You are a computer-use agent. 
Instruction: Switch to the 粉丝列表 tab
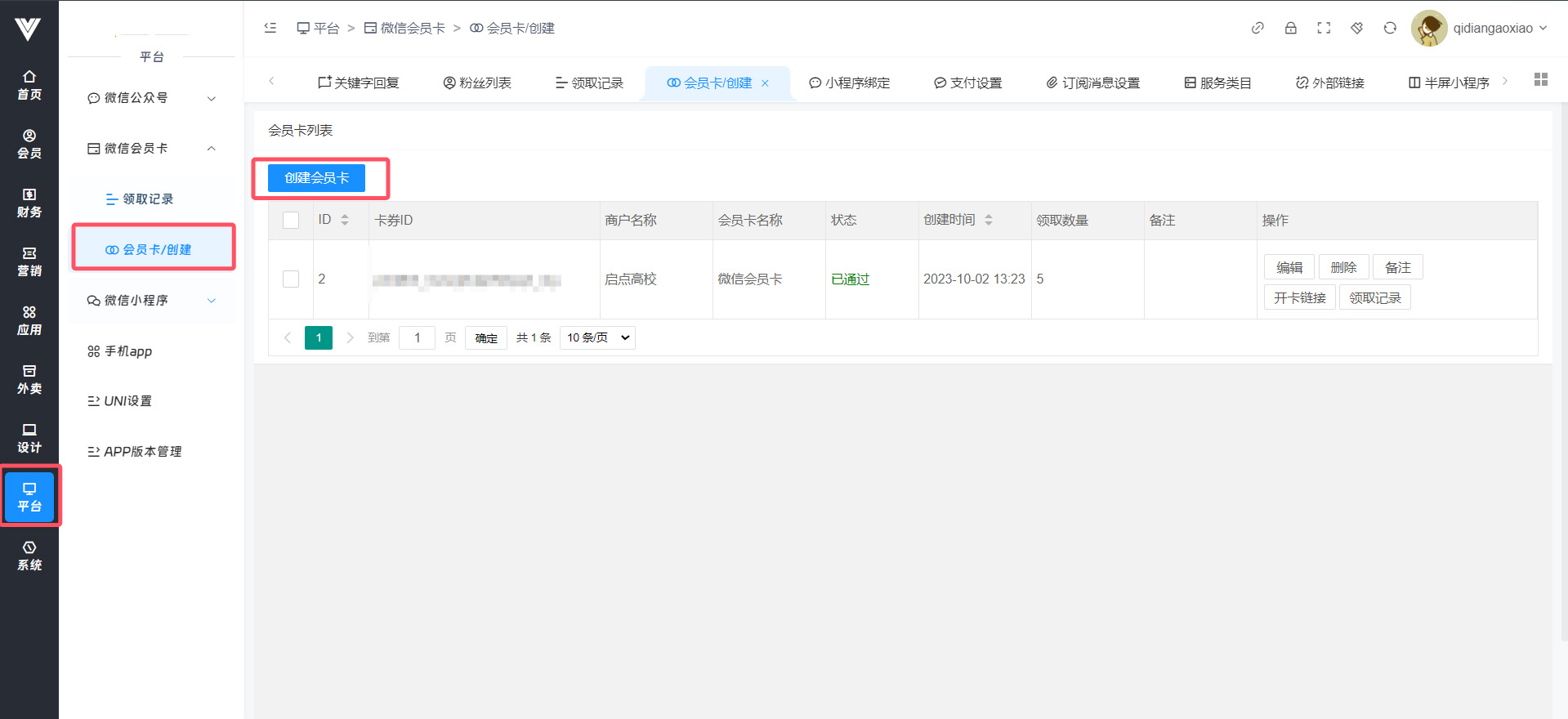(x=477, y=83)
